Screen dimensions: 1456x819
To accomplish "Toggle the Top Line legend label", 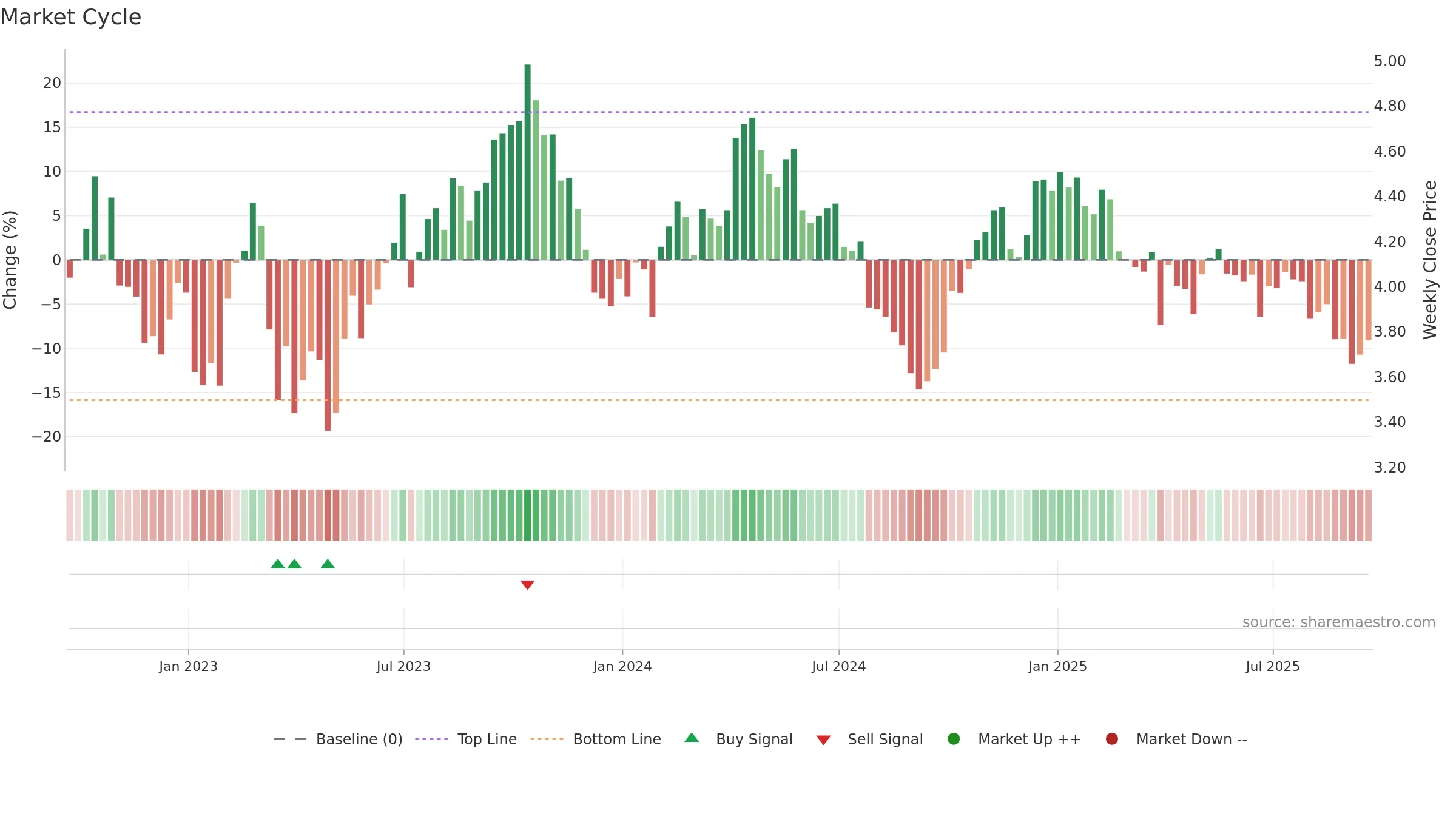I will tap(487, 739).
